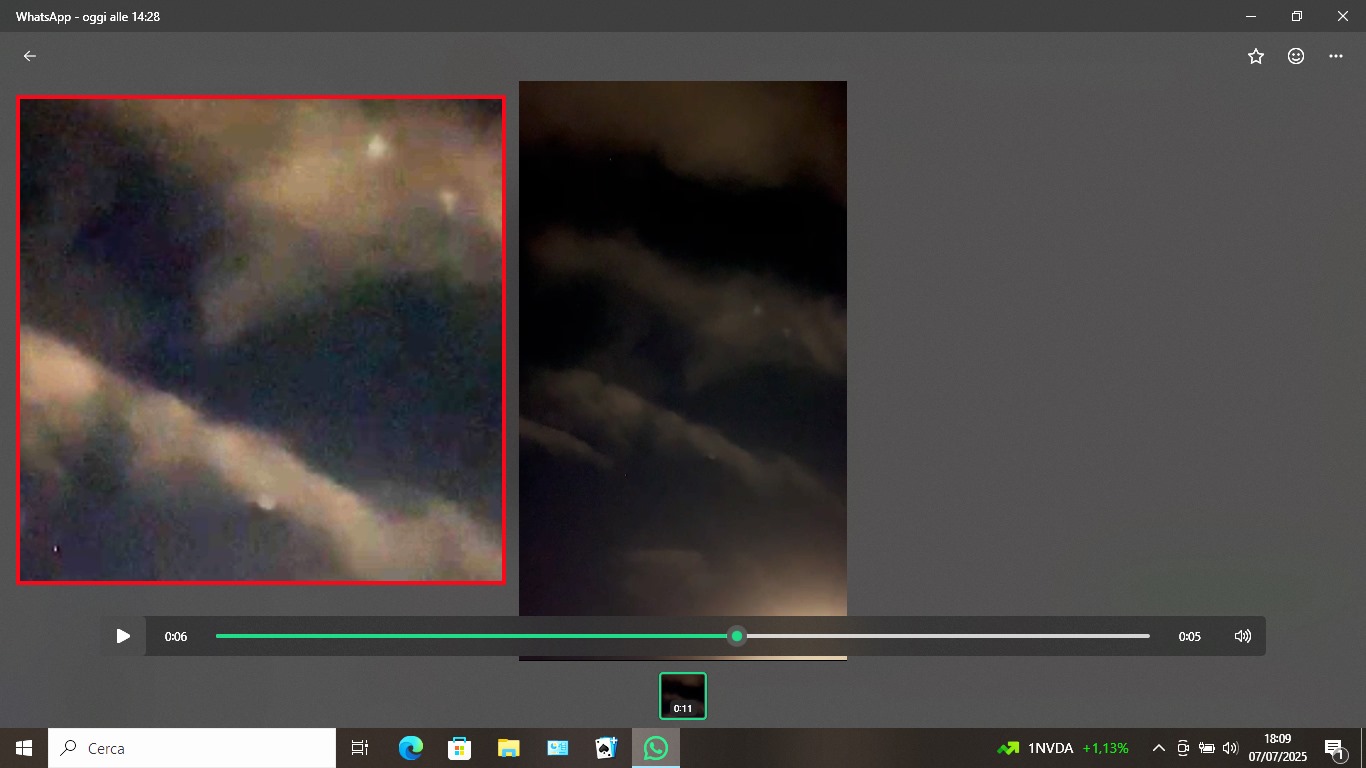Click the green seek slider handle
Viewport: 1366px width, 768px height.
pyautogui.click(x=737, y=636)
